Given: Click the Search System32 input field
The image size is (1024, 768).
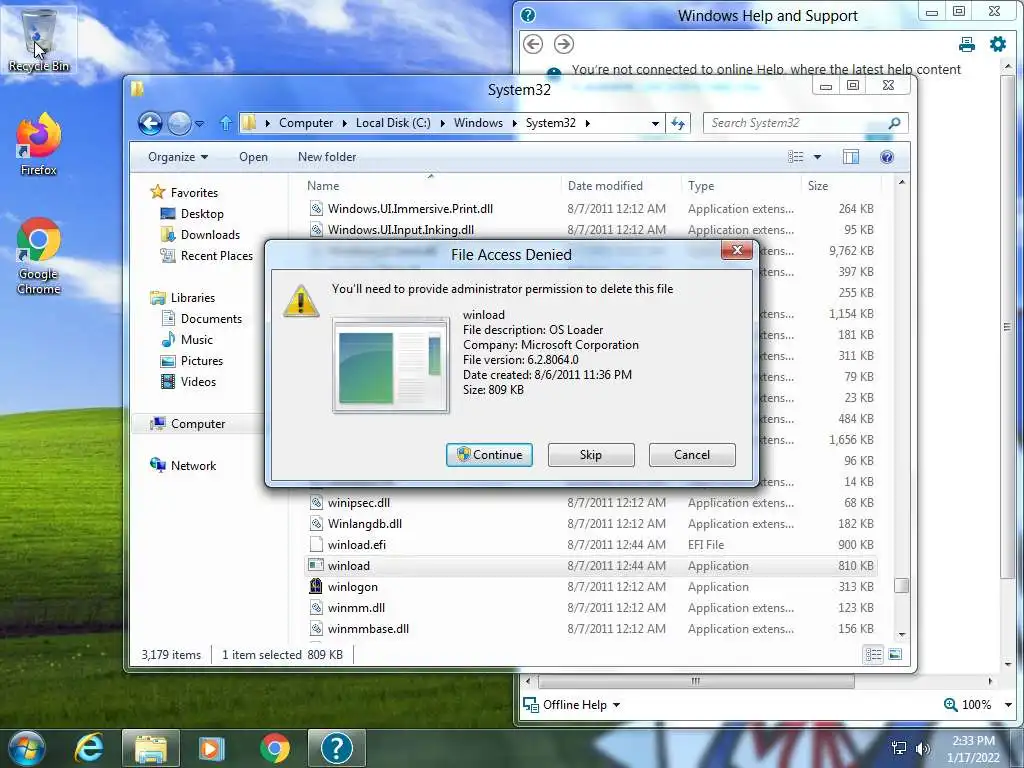Looking at the screenshot, I should (x=795, y=123).
